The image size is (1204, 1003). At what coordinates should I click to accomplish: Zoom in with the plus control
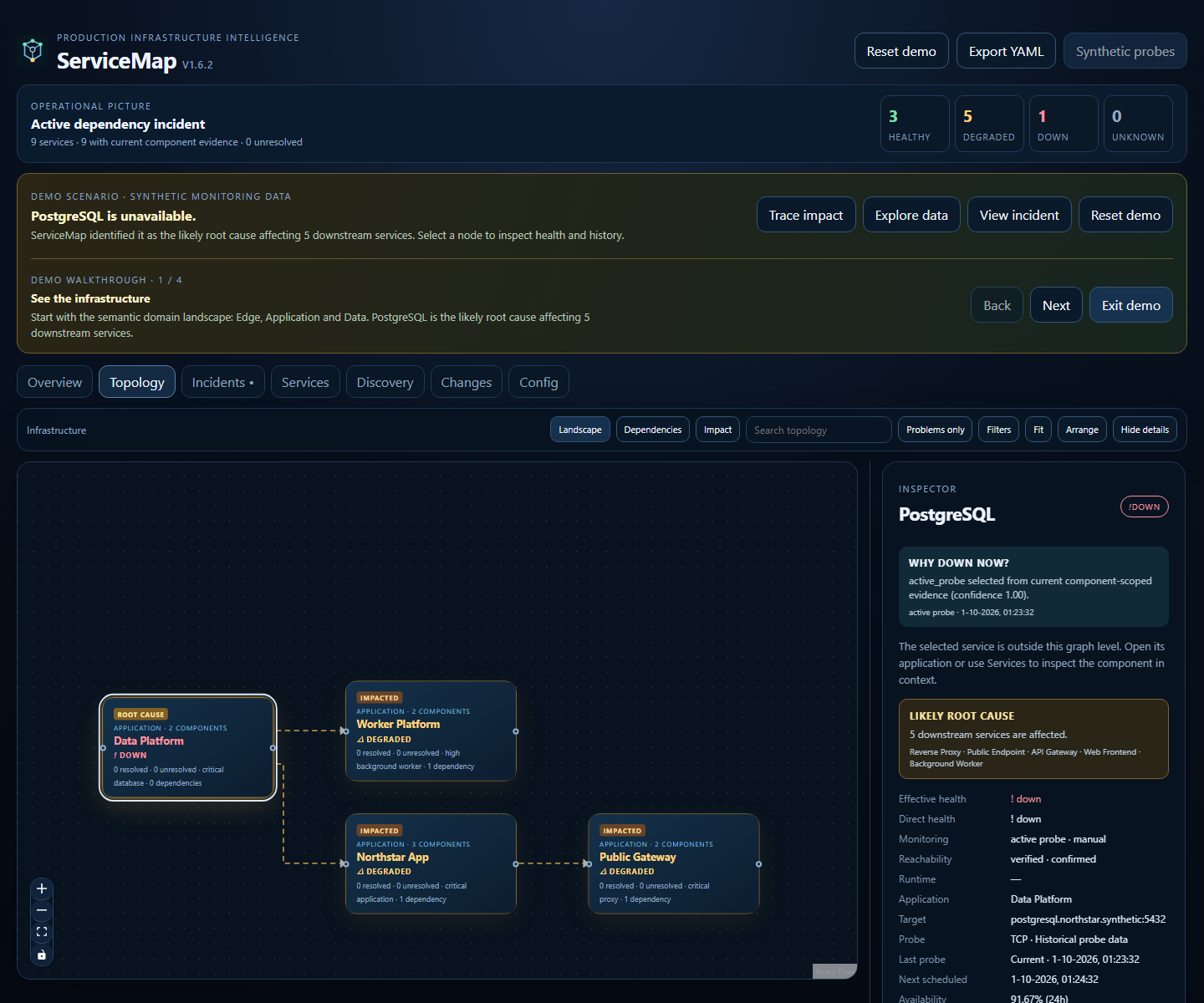point(42,888)
